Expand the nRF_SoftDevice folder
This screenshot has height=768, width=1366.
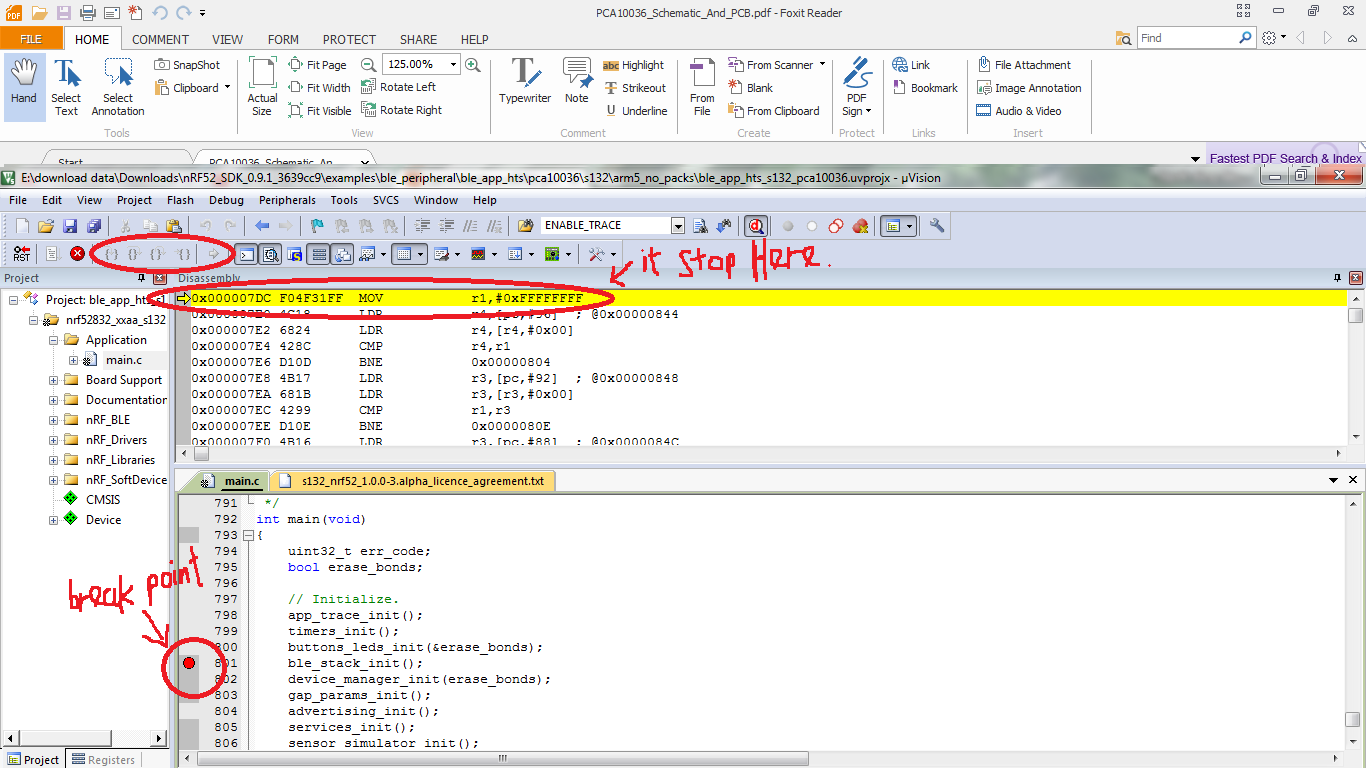[x=54, y=480]
